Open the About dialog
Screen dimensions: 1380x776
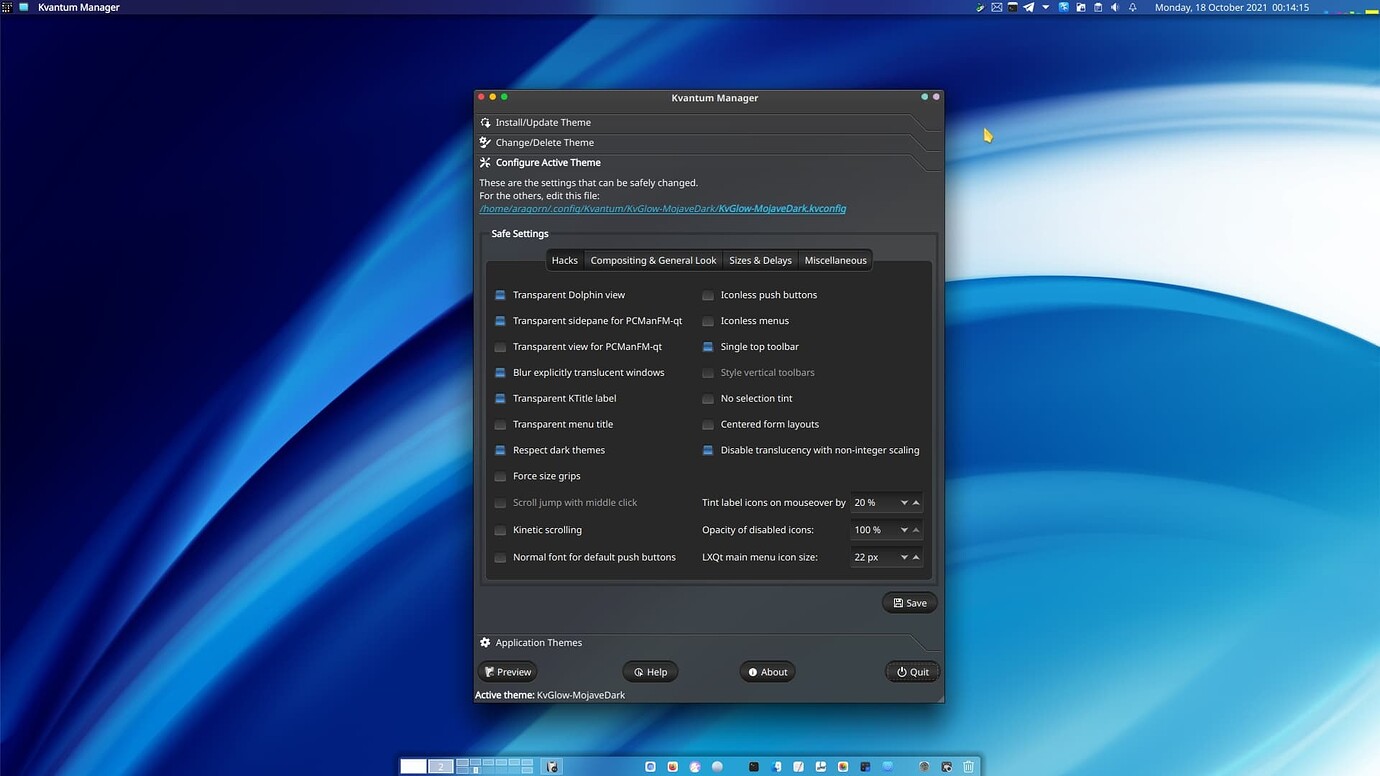768,672
